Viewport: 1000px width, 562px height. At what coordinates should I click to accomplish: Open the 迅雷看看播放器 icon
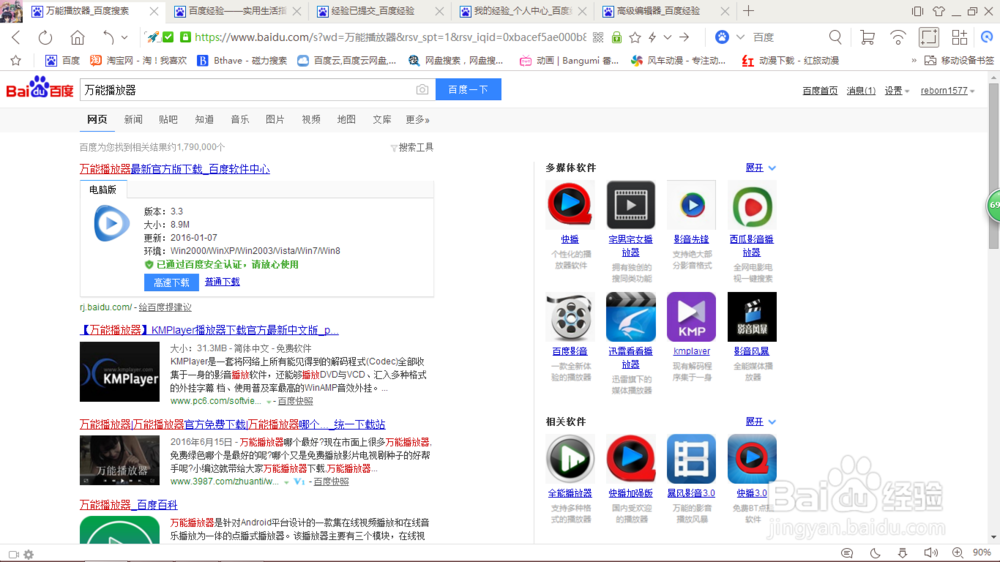631,316
